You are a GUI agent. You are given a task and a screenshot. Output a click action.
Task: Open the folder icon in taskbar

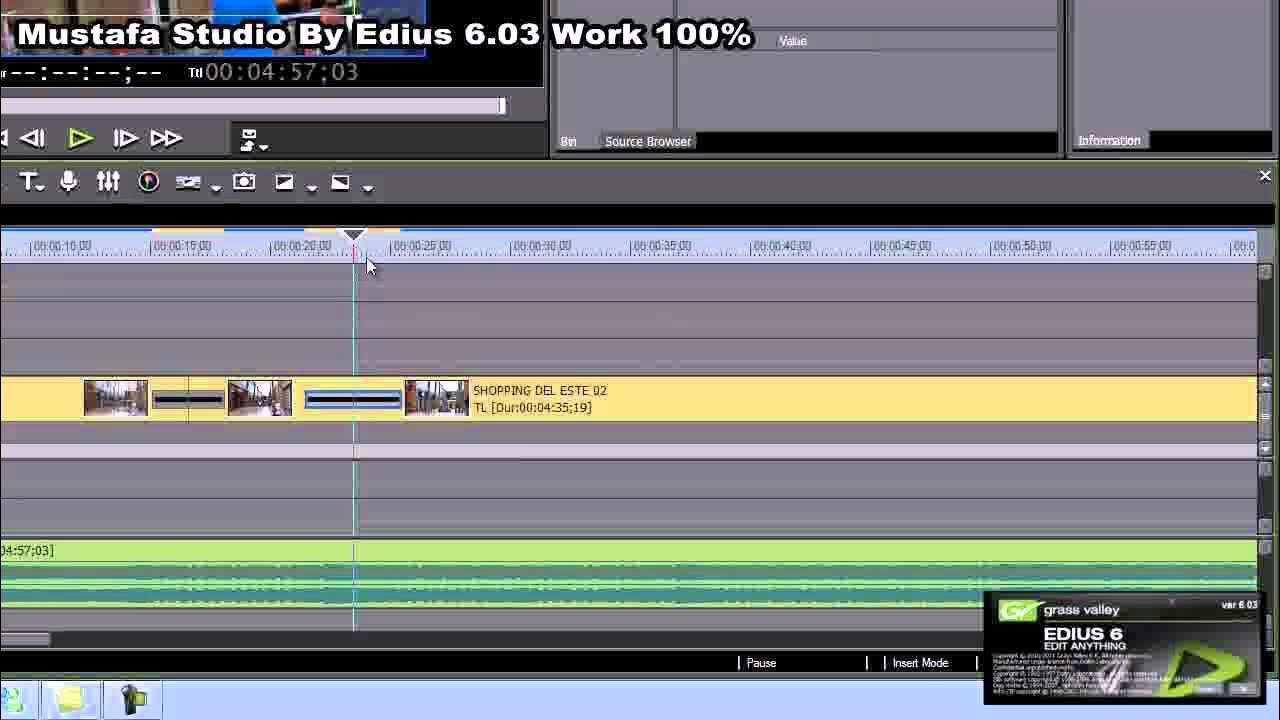click(x=72, y=699)
